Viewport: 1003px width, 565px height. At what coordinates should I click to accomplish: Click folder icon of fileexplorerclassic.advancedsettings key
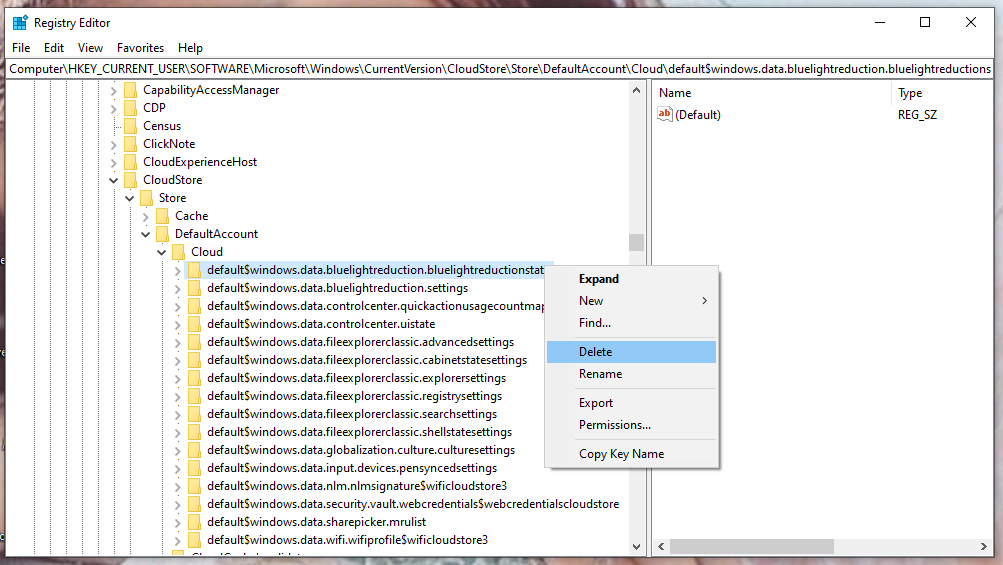194,342
